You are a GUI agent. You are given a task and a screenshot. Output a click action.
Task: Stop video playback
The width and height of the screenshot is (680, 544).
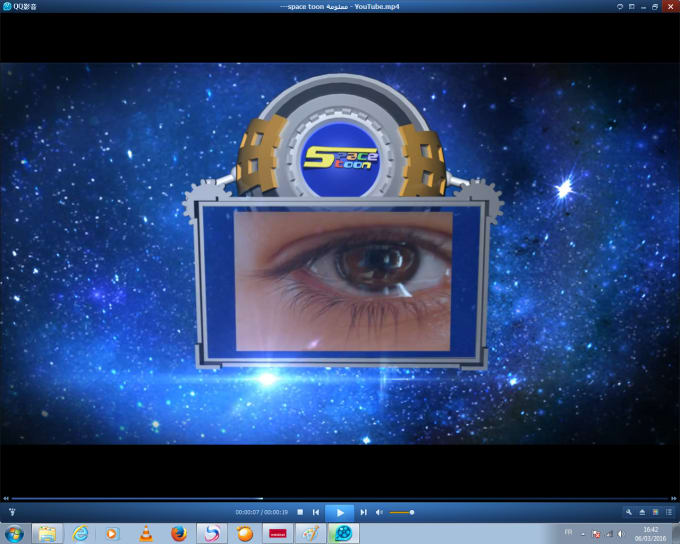(300, 512)
